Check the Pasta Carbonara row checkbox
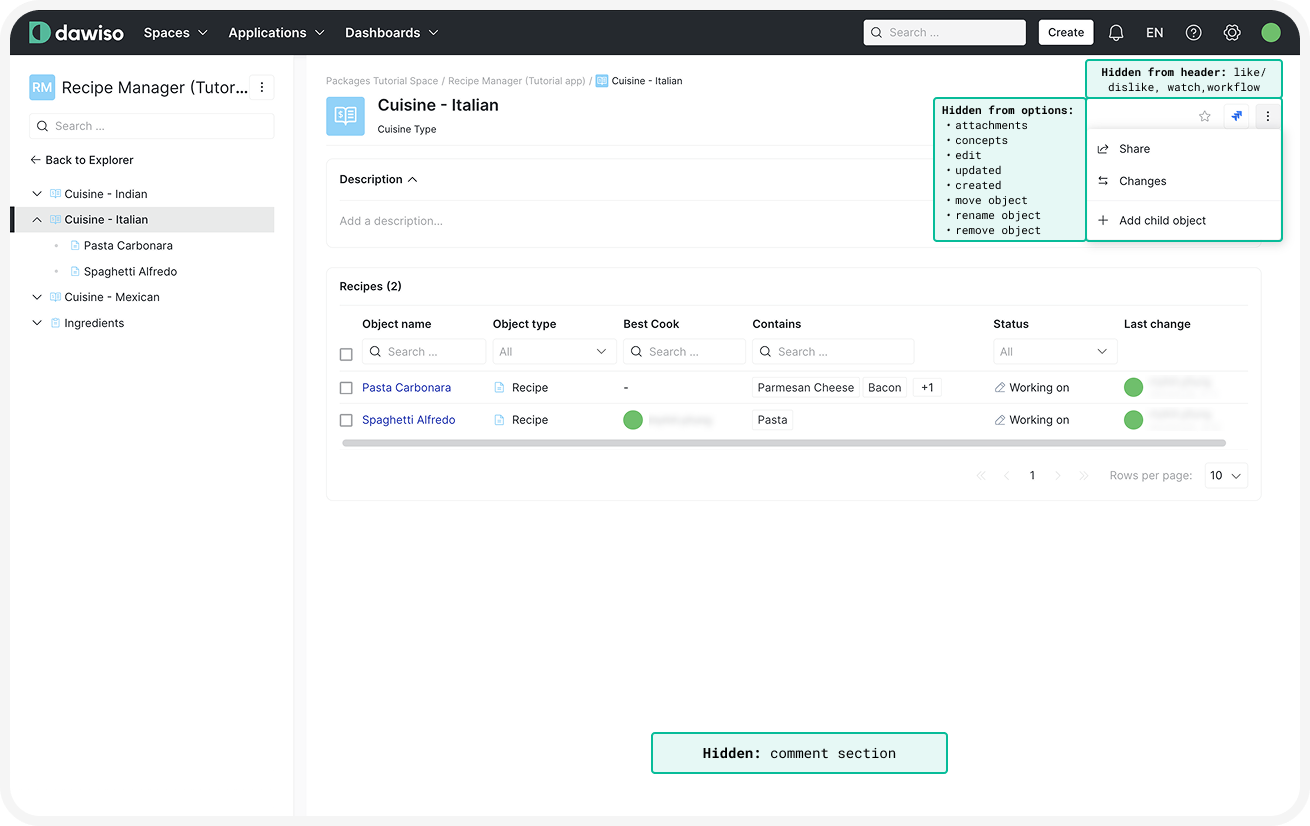Screen dimensions: 1310x826 tap(346, 388)
